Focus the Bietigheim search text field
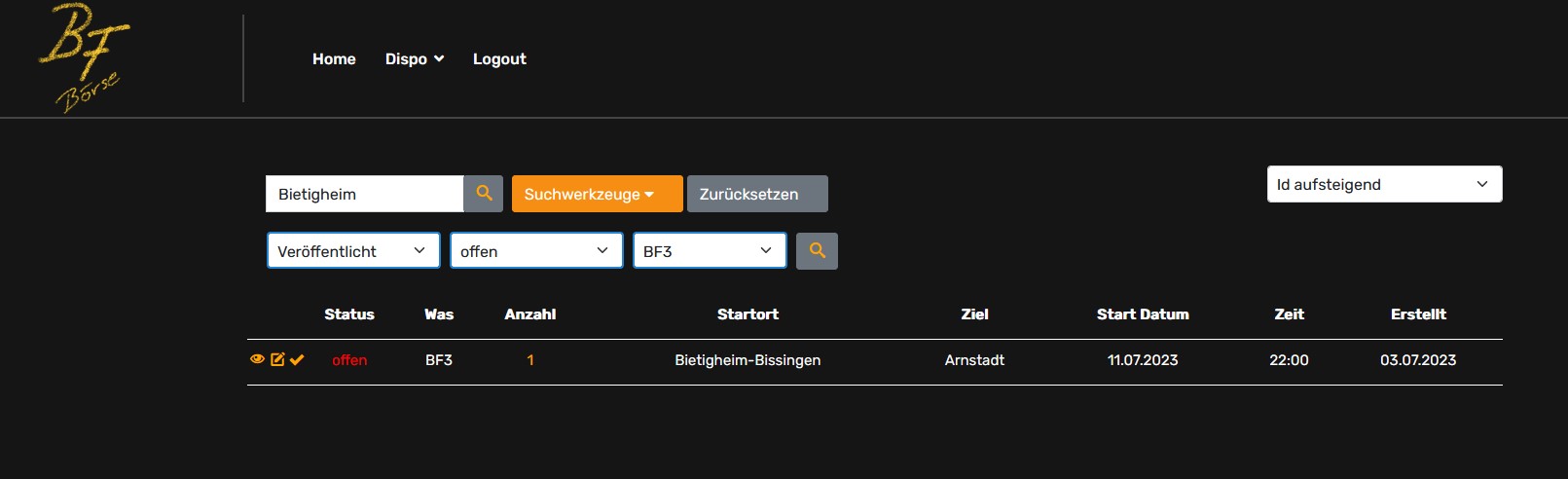The width and height of the screenshot is (1568, 479). click(x=365, y=194)
